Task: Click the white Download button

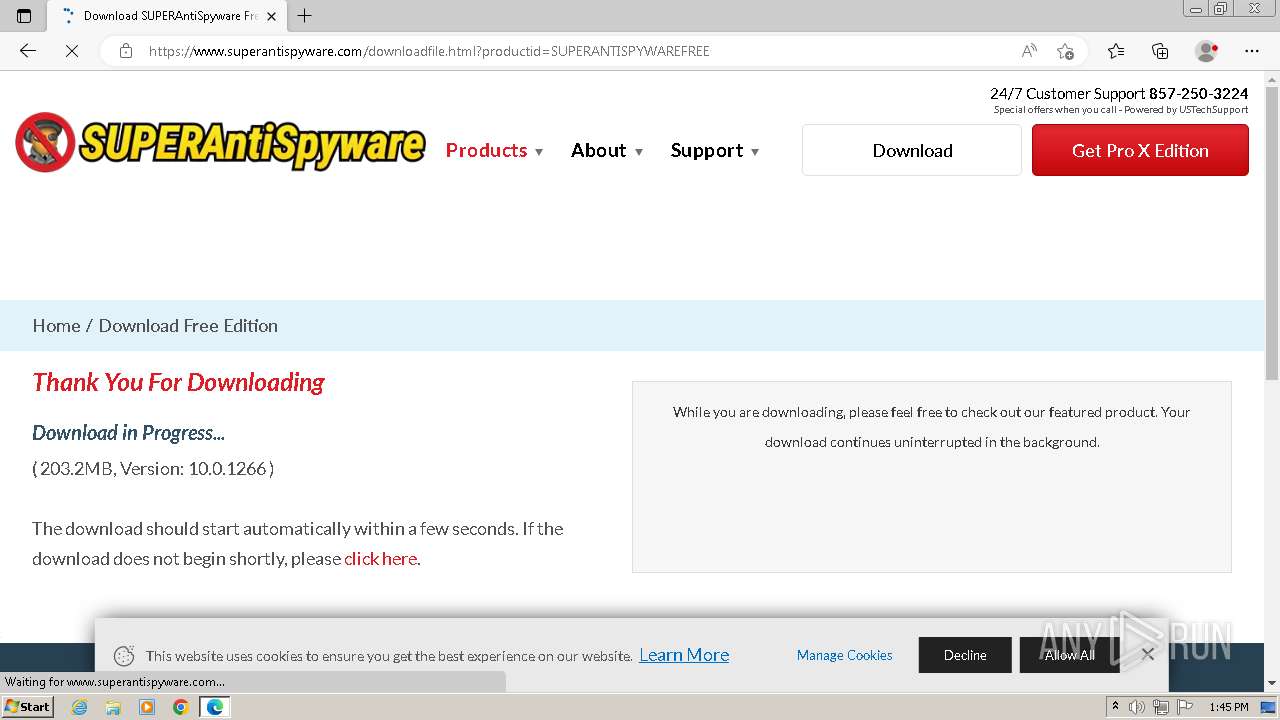Action: [x=912, y=150]
